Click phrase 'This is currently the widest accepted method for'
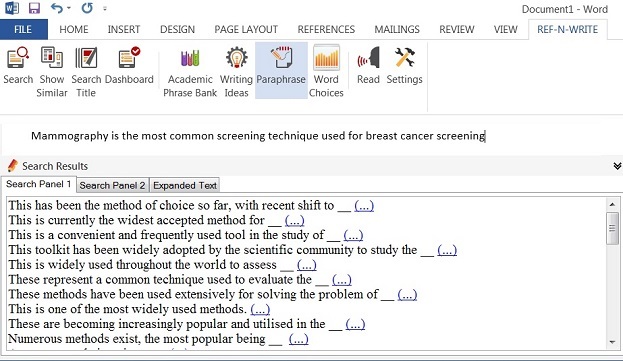This screenshot has width=623, height=361. [136, 220]
